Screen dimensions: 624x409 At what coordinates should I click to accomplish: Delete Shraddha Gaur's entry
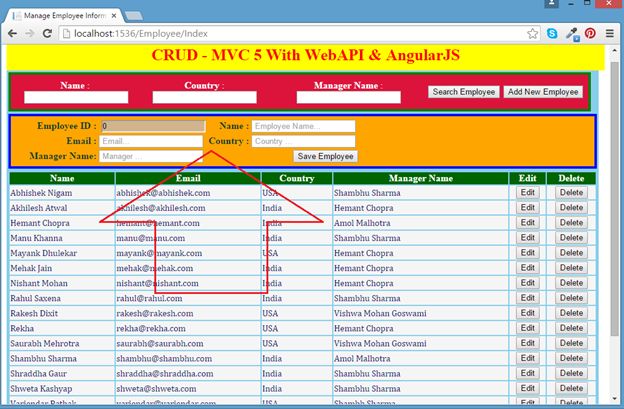571,374
